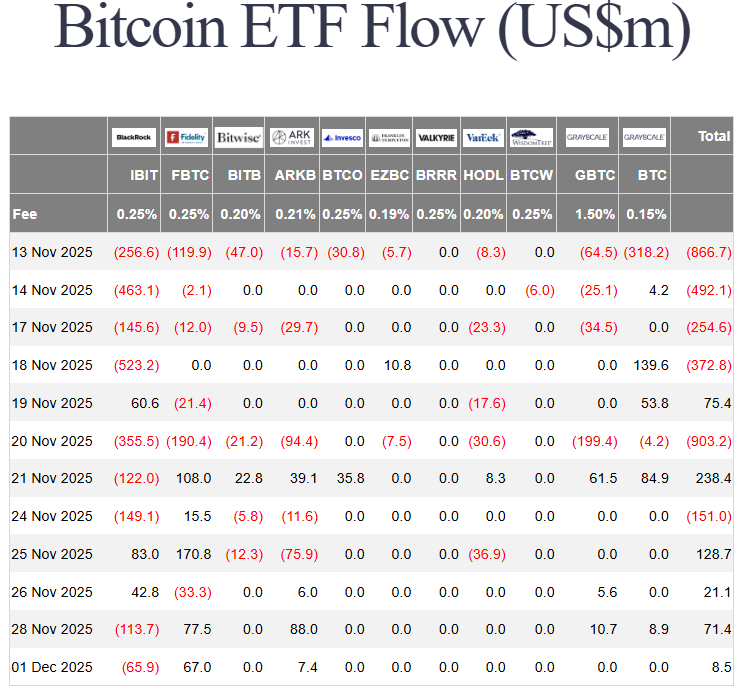Click the WisdomTree logo

(x=531, y=137)
